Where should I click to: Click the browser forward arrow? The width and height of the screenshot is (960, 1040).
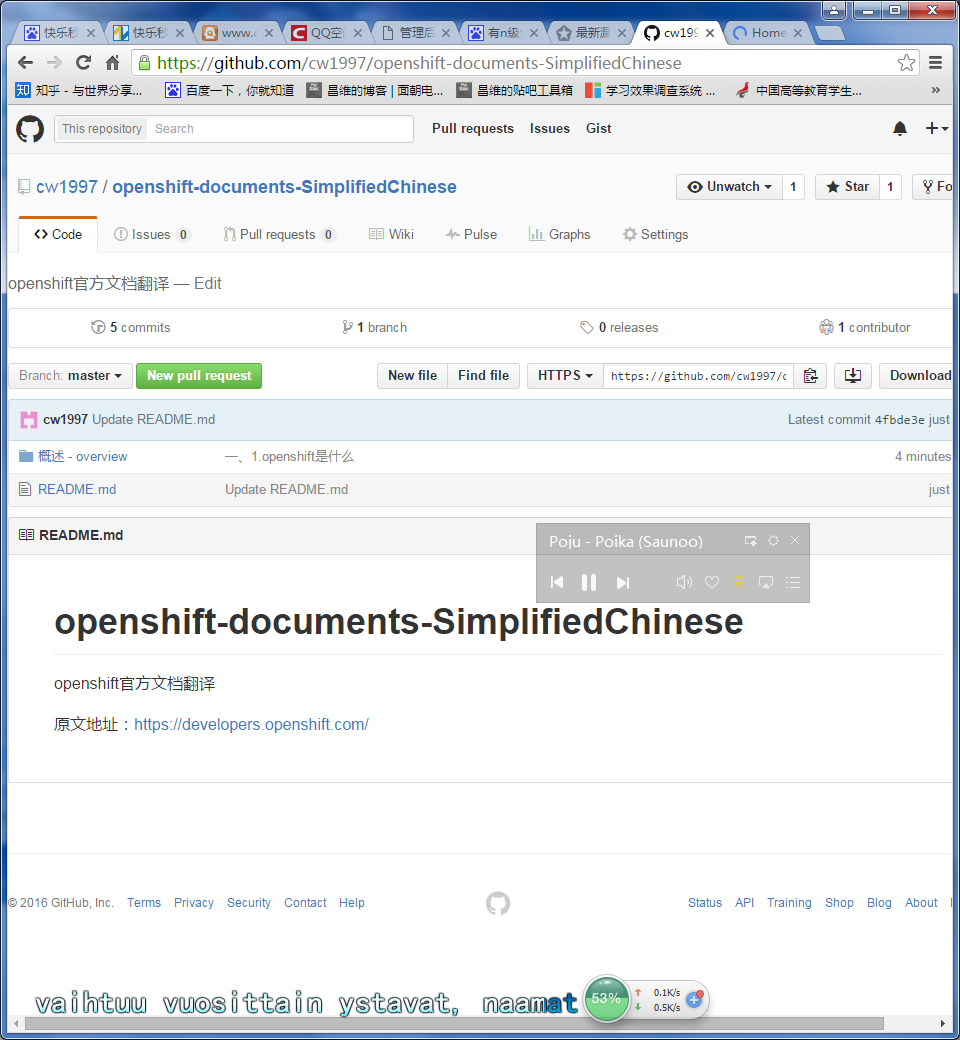coord(54,63)
